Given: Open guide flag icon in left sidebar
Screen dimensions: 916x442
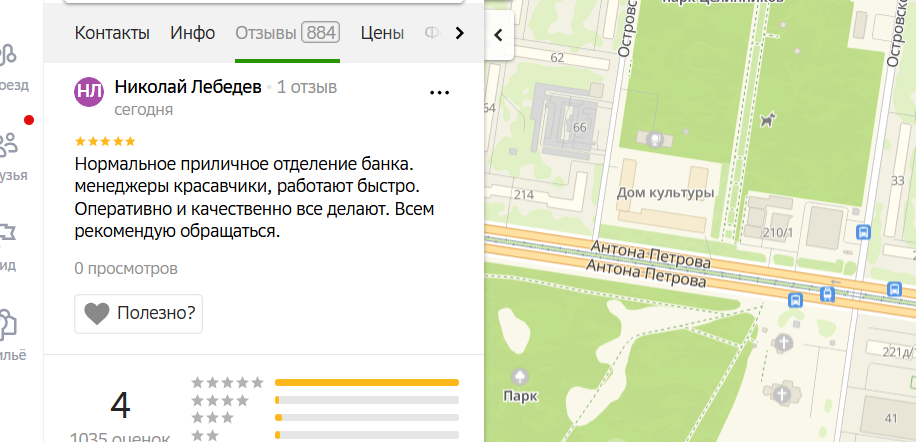Looking at the screenshot, I should (8, 233).
